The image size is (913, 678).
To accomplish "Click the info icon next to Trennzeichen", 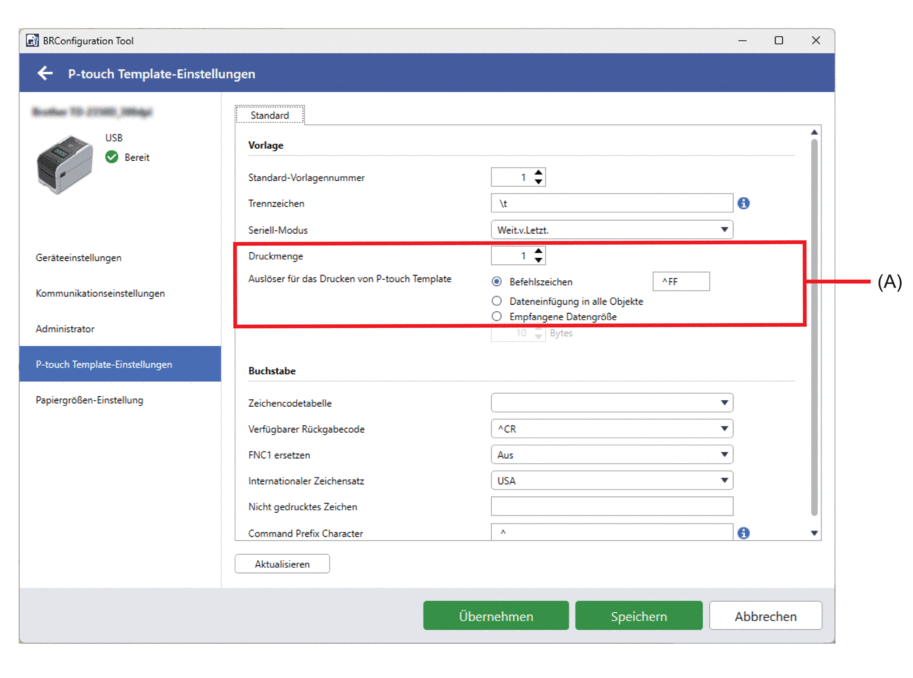I will [743, 203].
